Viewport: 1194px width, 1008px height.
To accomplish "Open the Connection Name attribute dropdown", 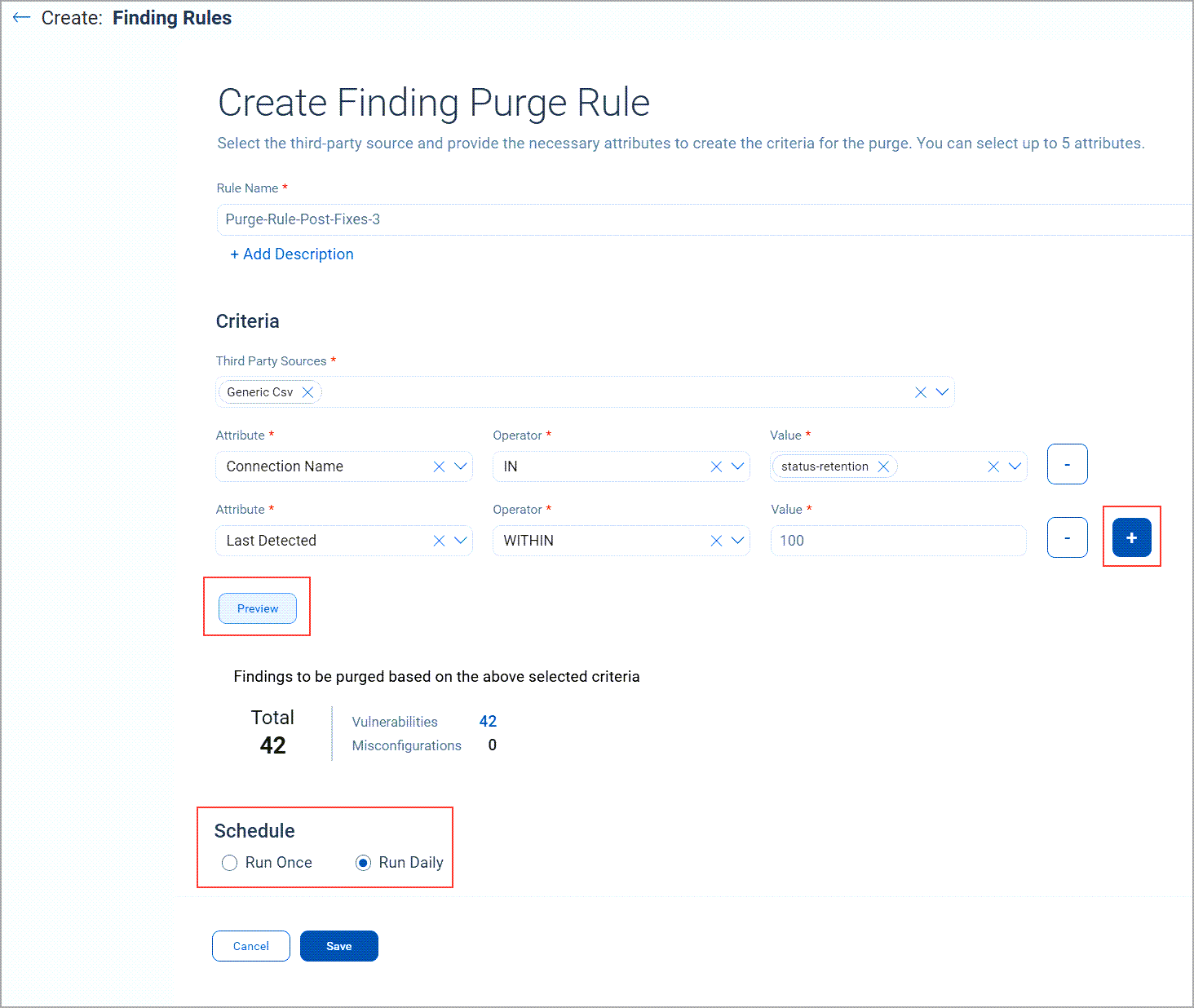I will click(460, 466).
